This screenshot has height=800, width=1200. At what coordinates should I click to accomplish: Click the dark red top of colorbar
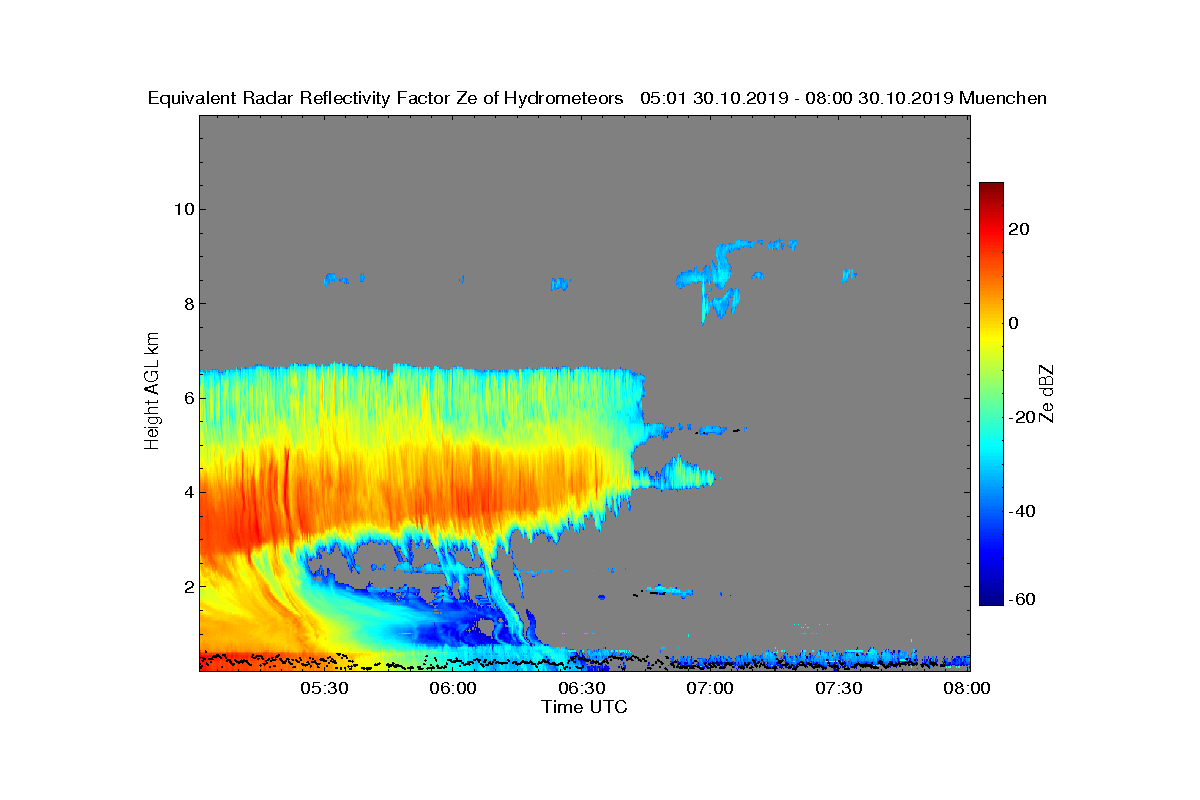click(991, 190)
